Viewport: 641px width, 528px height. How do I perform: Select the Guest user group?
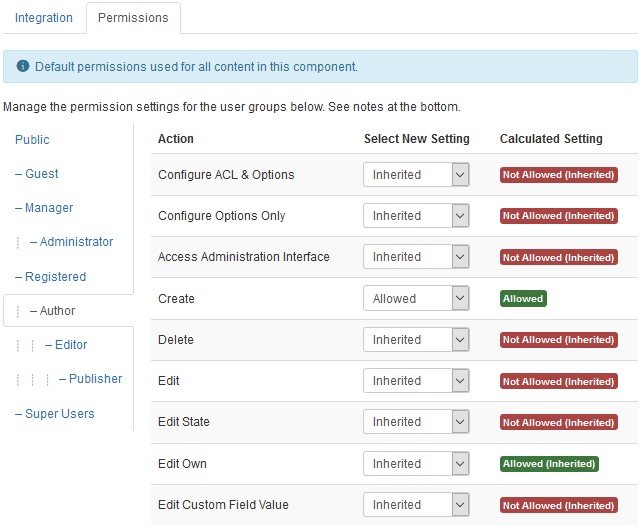point(37,174)
